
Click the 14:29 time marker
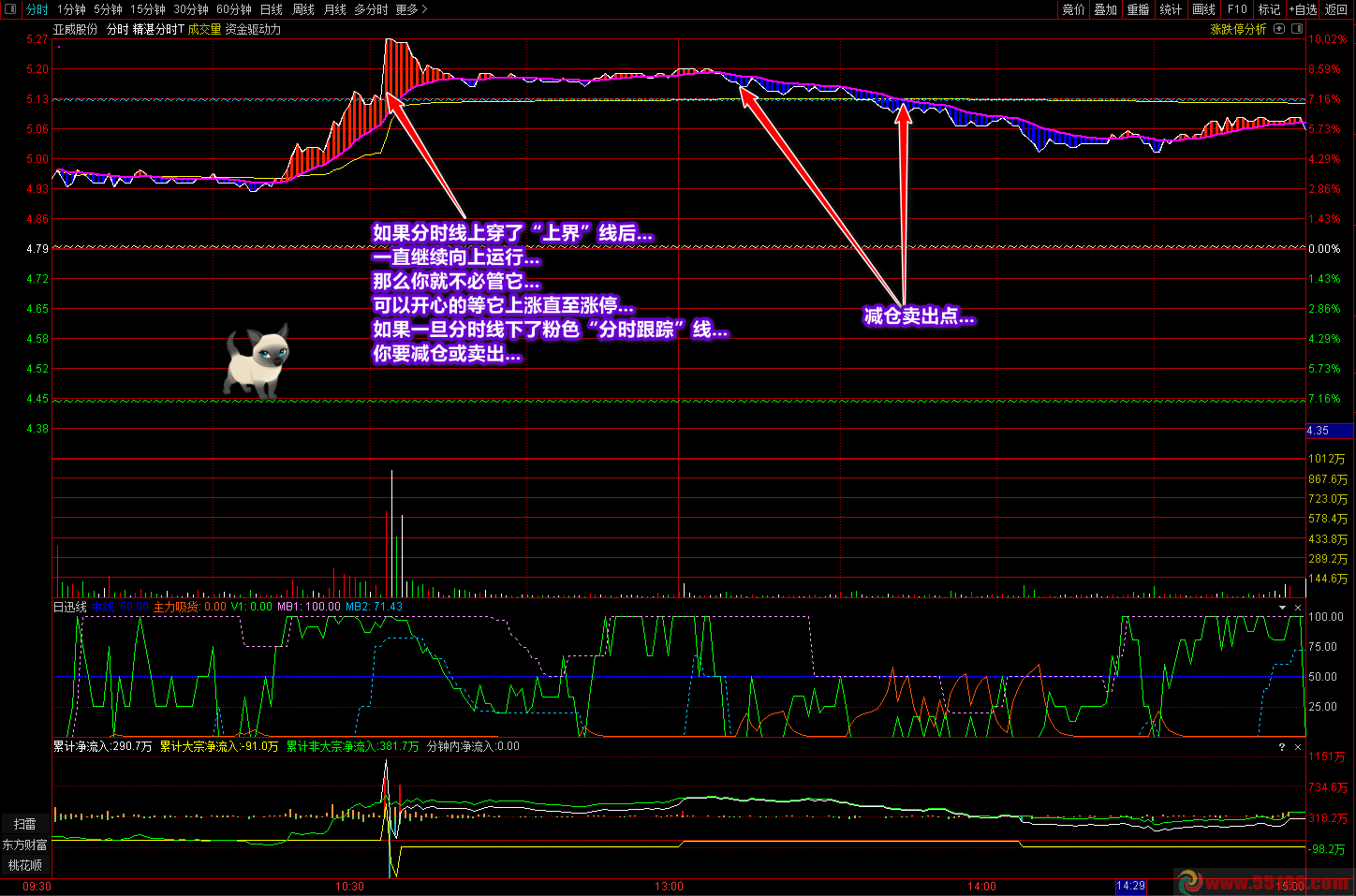click(x=1130, y=886)
